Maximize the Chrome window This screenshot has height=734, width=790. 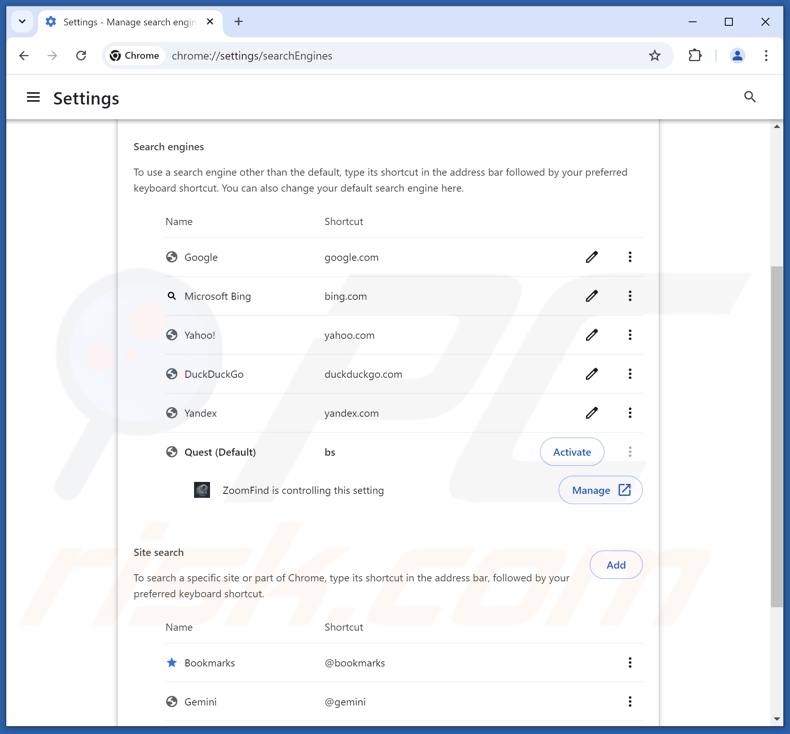click(729, 22)
